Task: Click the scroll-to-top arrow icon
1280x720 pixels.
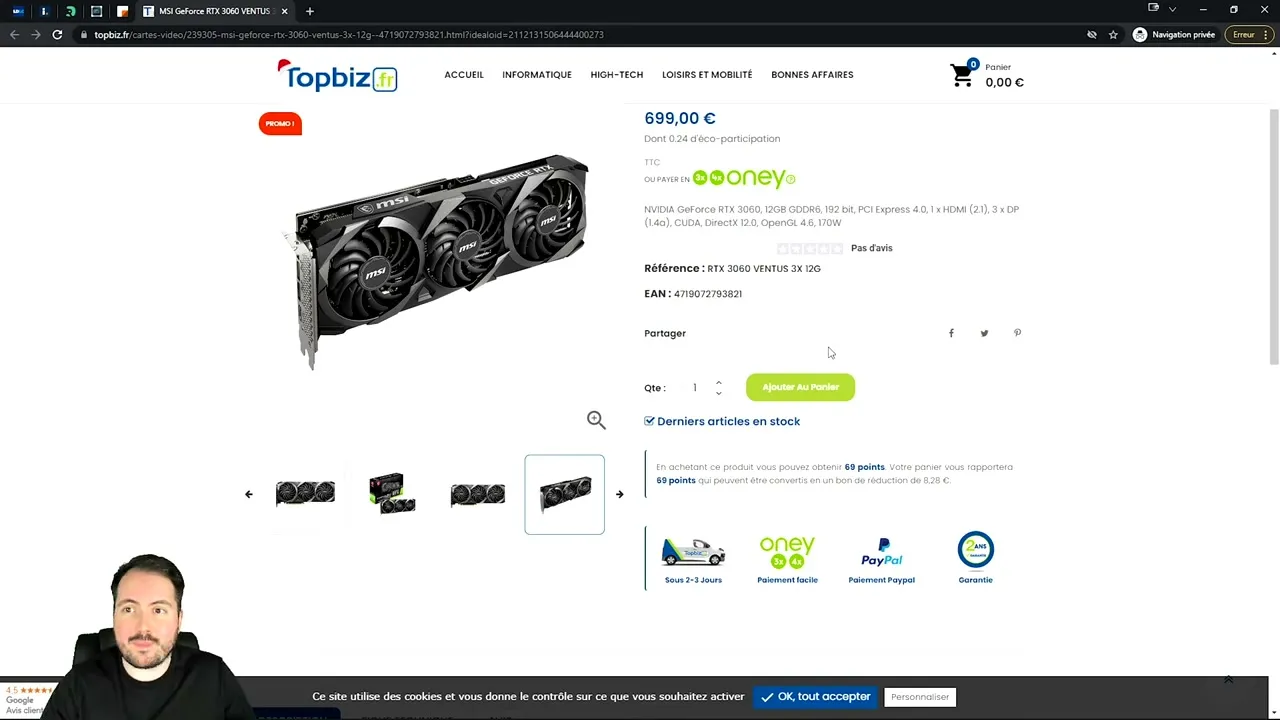Action: (1228, 680)
